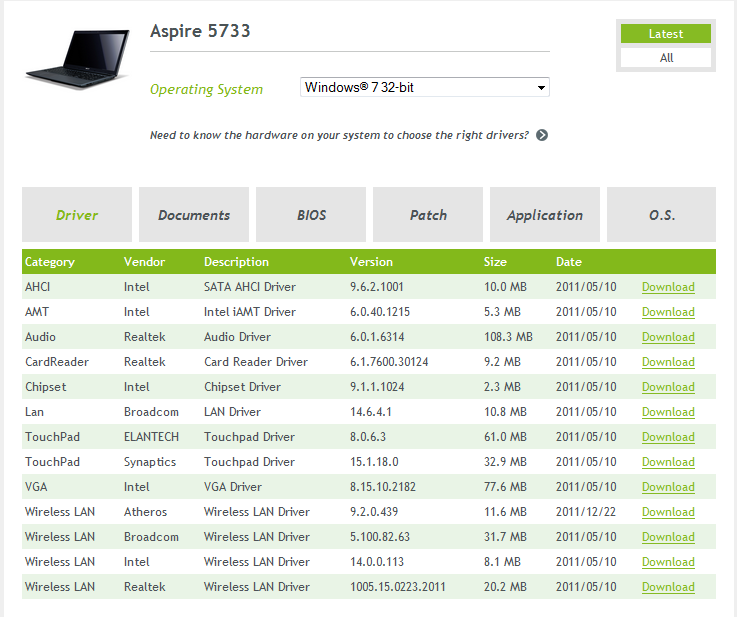Download the Broadcom LAN Driver
The width and height of the screenshot is (737, 617).
(668, 412)
